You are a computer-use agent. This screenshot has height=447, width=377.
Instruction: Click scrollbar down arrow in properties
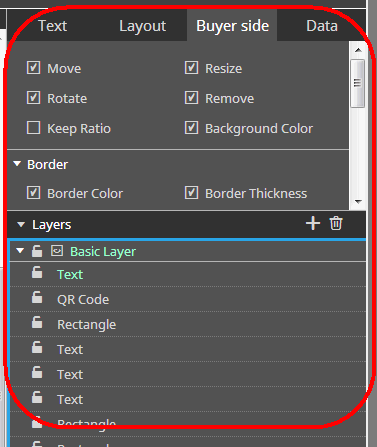(358, 201)
